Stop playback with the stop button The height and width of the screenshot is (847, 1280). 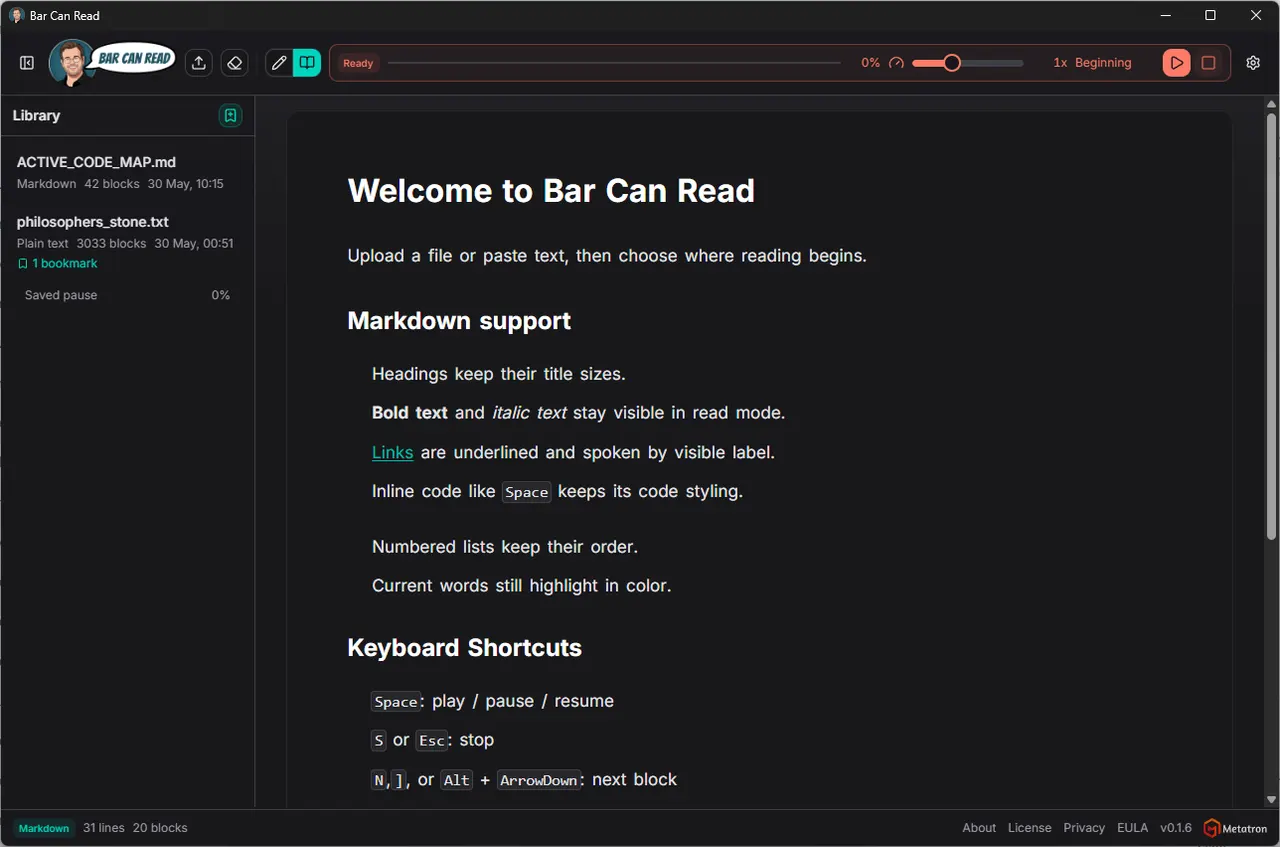click(x=1208, y=63)
